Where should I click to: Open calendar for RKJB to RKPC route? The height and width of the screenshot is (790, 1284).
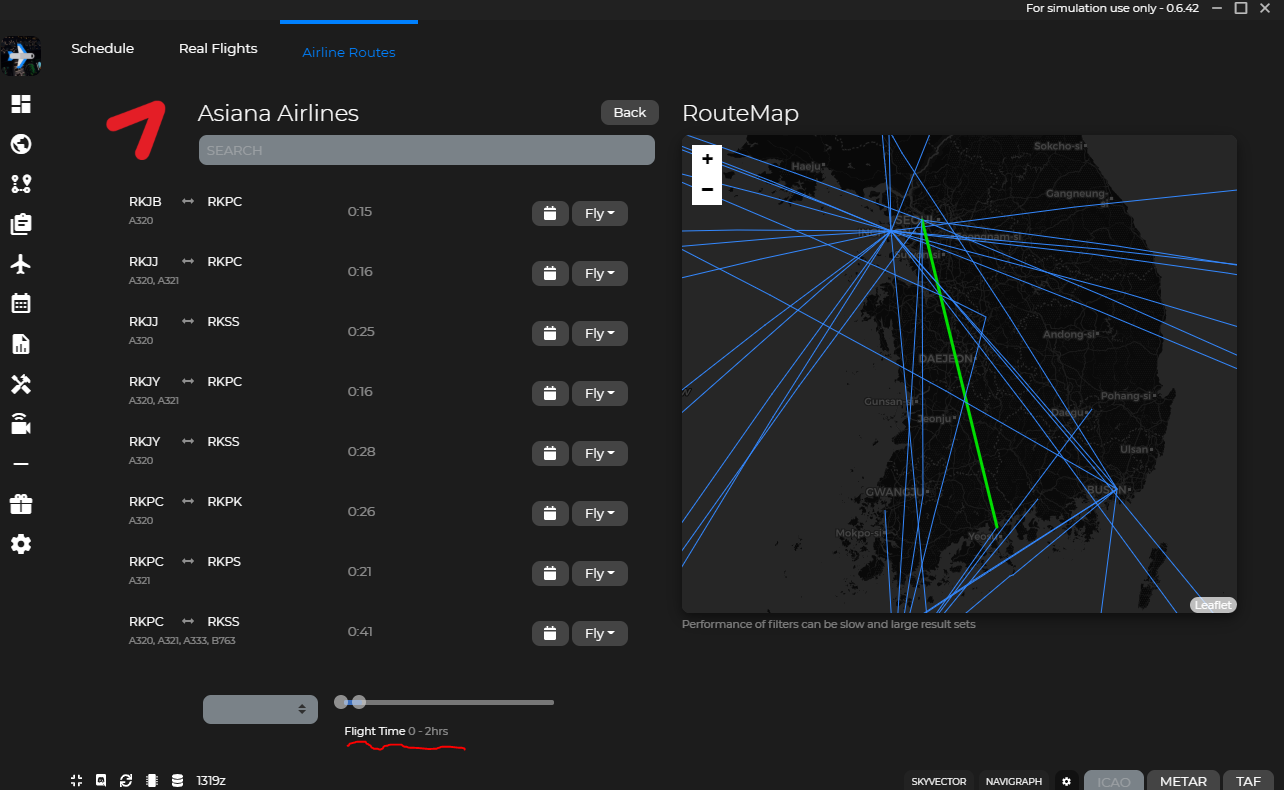550,213
